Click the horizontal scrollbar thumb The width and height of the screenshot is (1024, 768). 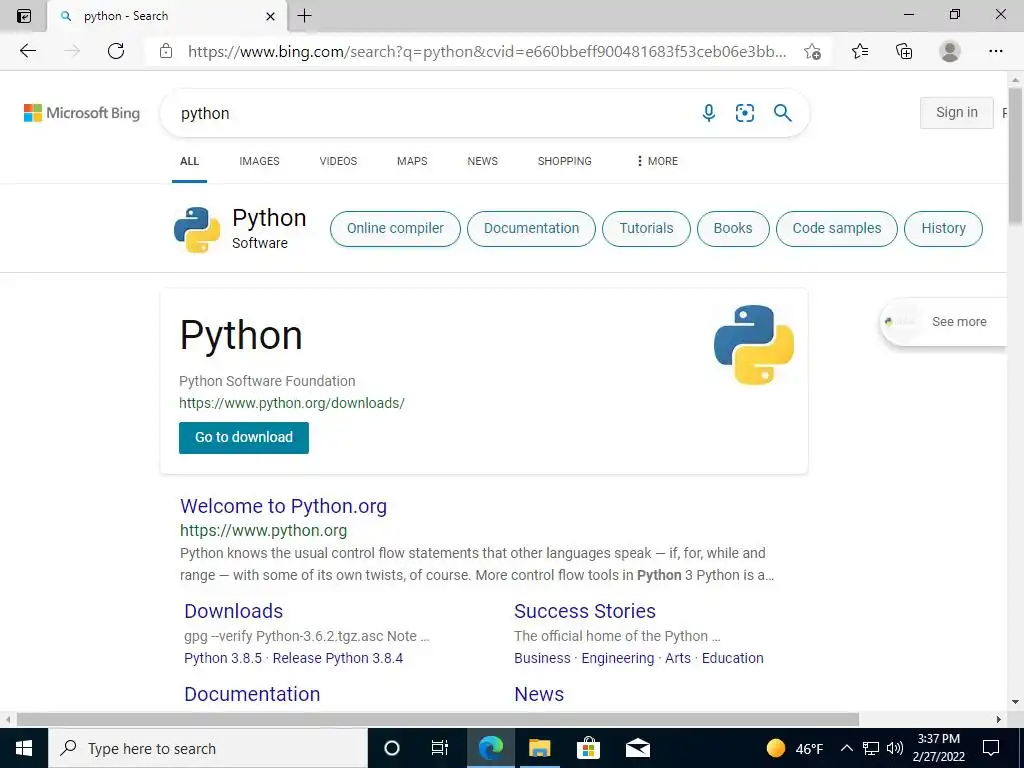[438, 719]
